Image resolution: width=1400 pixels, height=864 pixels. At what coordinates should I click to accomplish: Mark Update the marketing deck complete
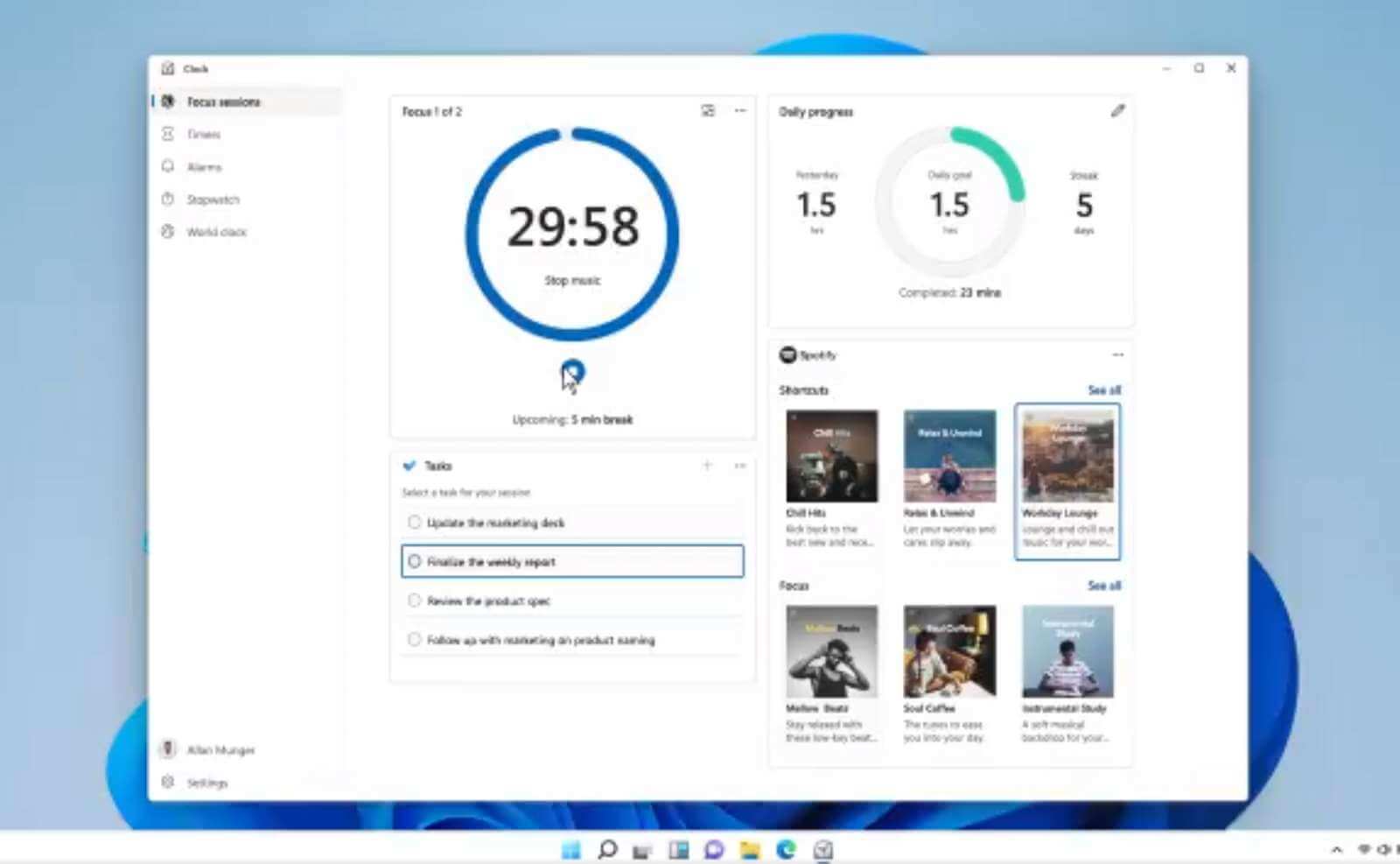pyautogui.click(x=415, y=523)
